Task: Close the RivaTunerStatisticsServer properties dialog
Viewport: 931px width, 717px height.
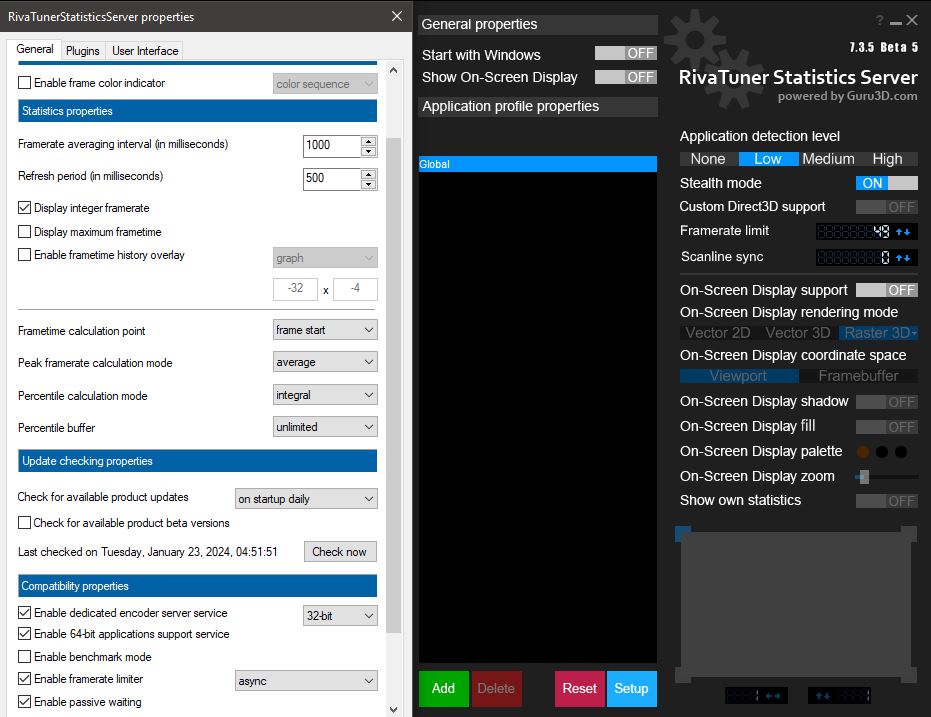Action: 397,16
